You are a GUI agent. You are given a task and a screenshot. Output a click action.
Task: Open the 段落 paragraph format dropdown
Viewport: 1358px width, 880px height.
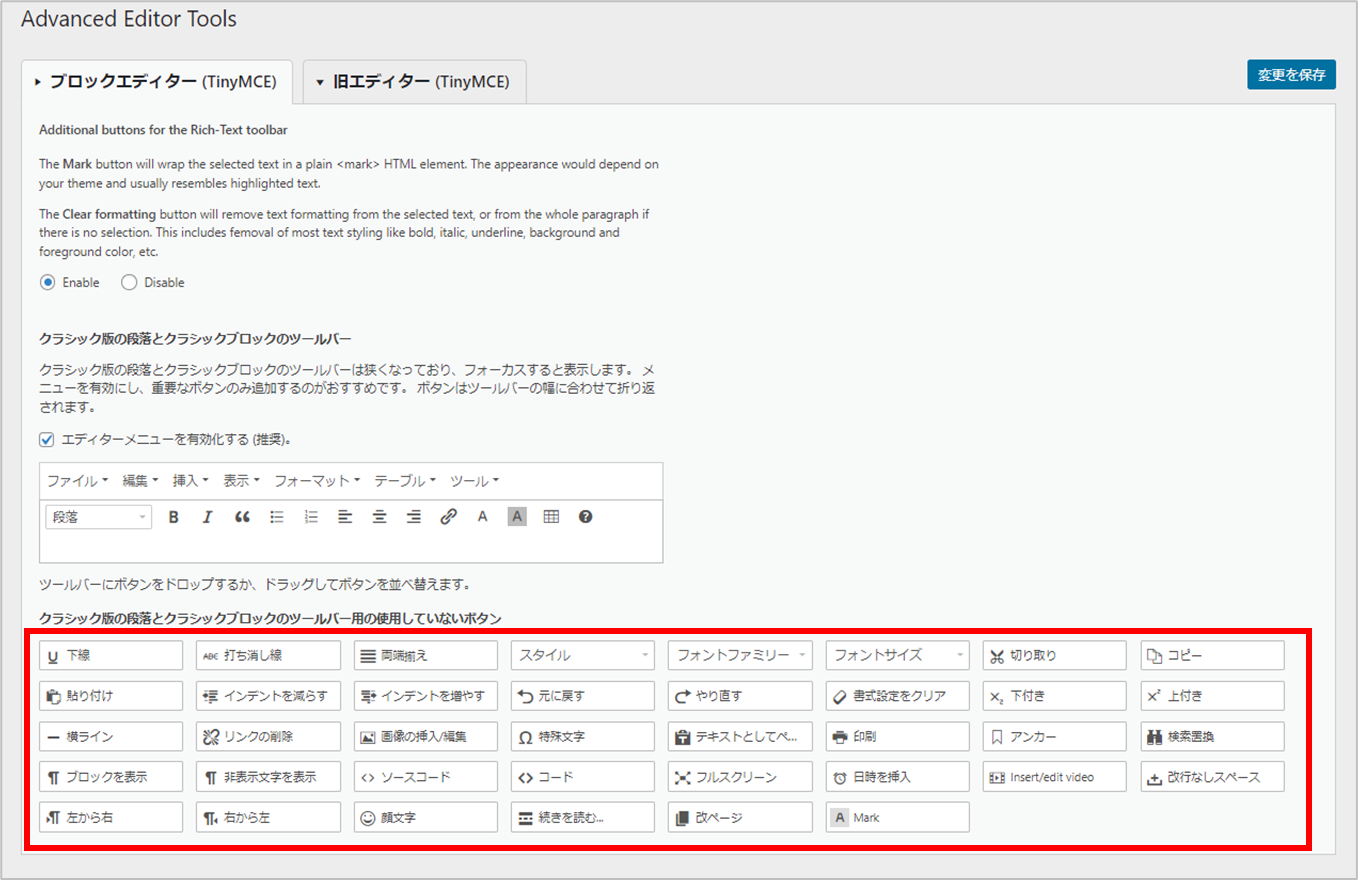(x=97, y=516)
